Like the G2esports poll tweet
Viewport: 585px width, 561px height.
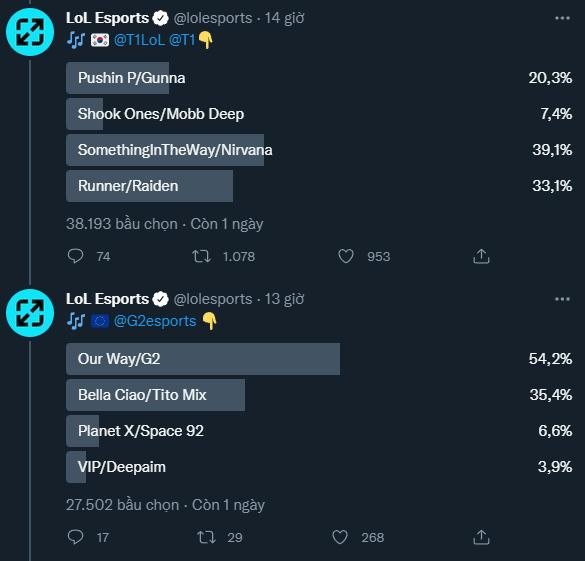[x=340, y=537]
